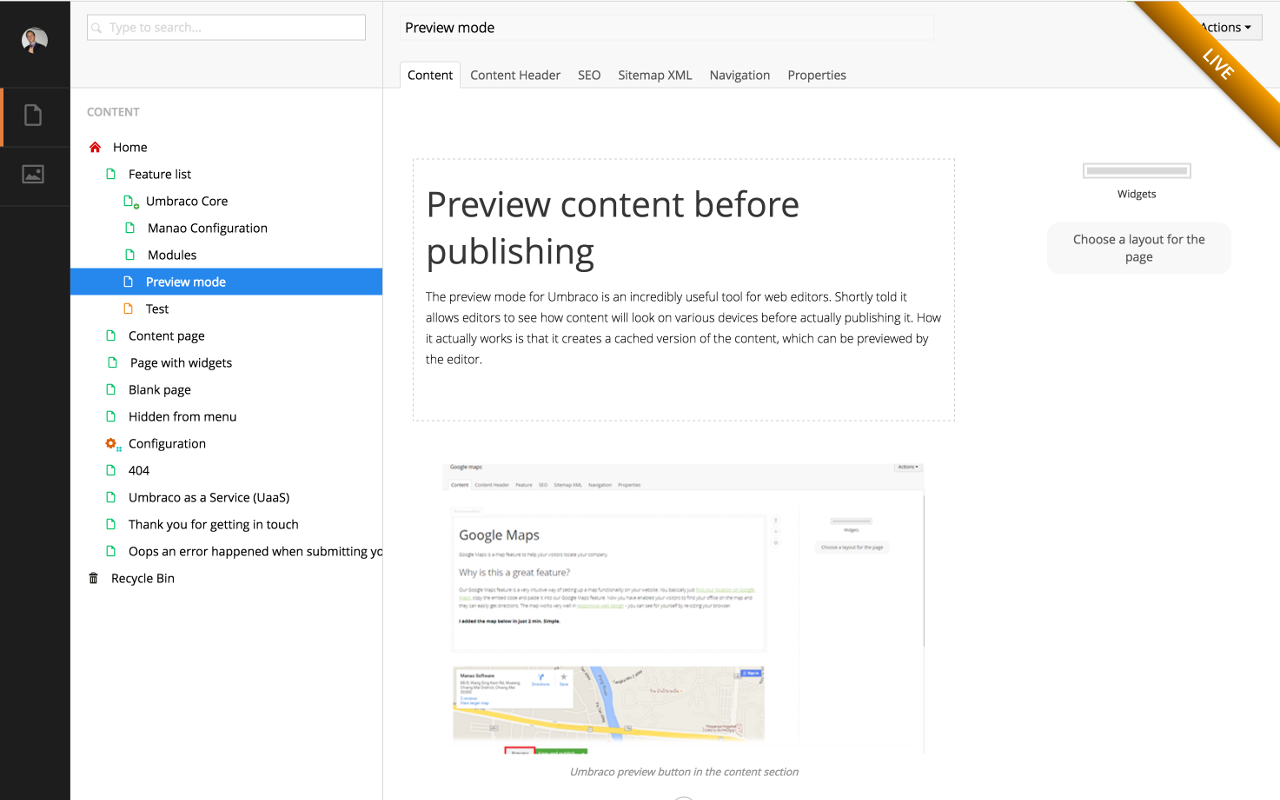Click the Google Maps screenshot image
Screen dimensions: 1280x800
684,608
